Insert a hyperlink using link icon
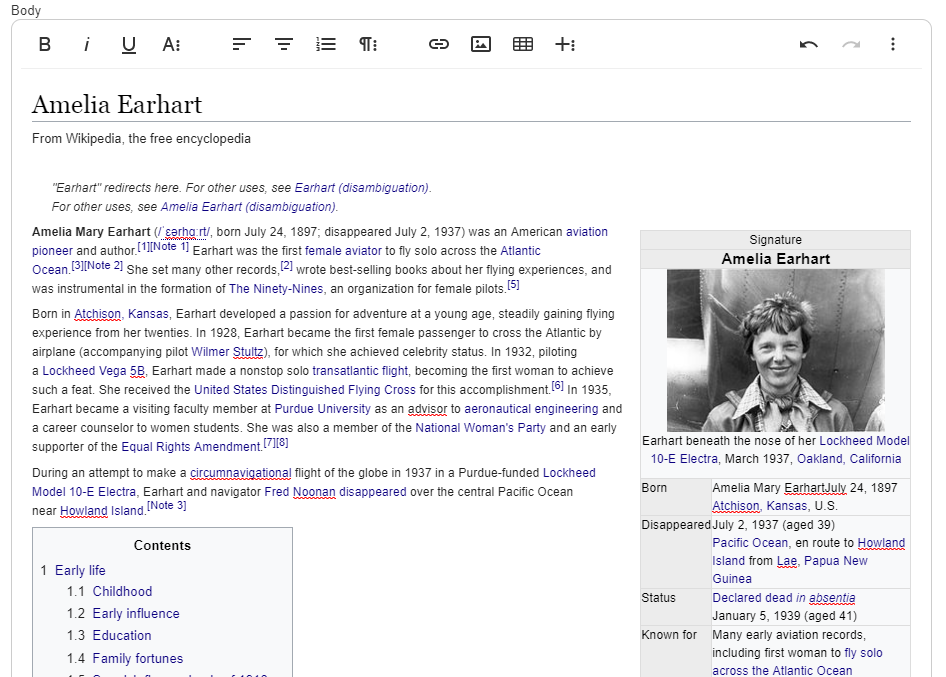 pyautogui.click(x=439, y=44)
